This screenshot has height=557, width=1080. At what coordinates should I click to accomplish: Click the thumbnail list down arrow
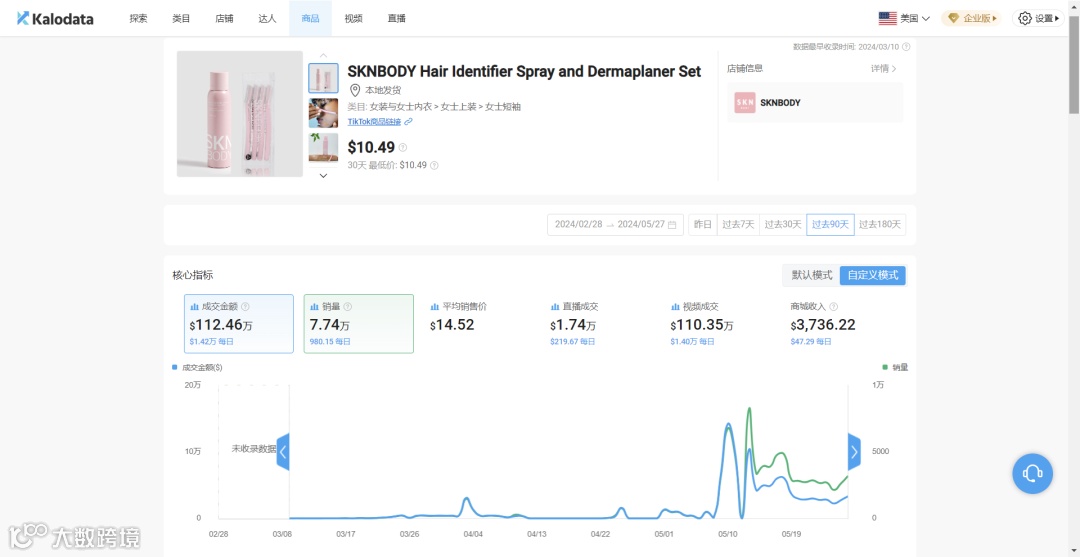(323, 176)
